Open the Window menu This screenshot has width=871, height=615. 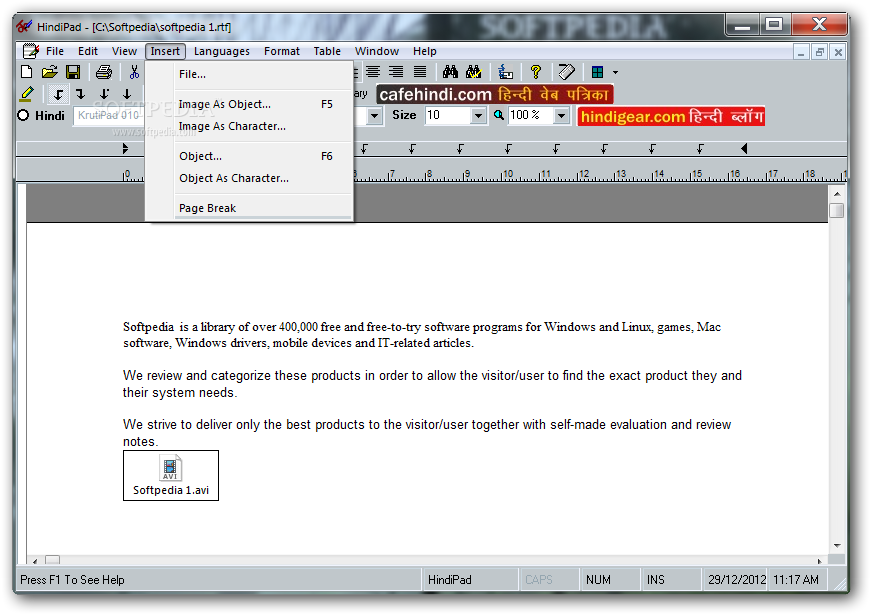click(377, 51)
